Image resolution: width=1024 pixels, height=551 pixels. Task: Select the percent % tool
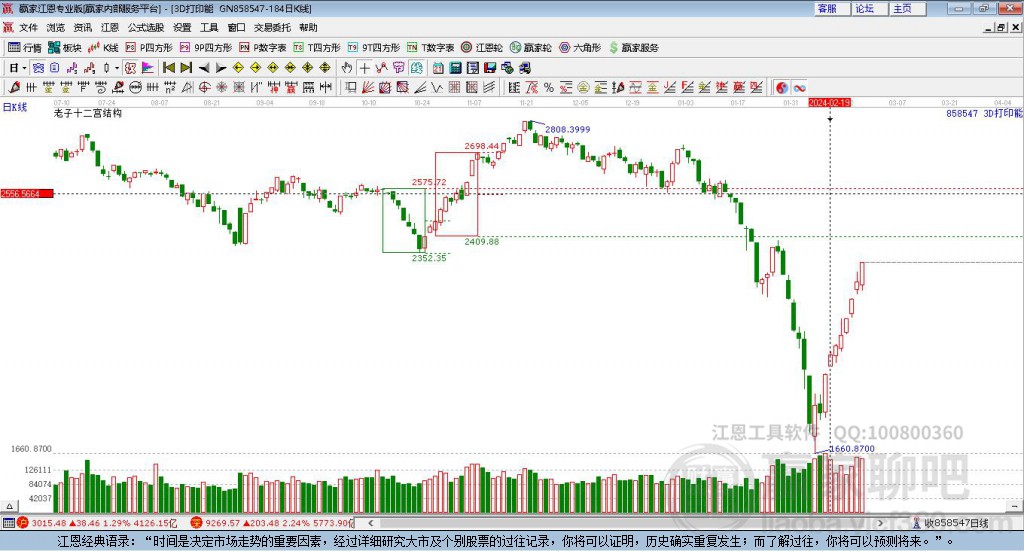point(549,87)
